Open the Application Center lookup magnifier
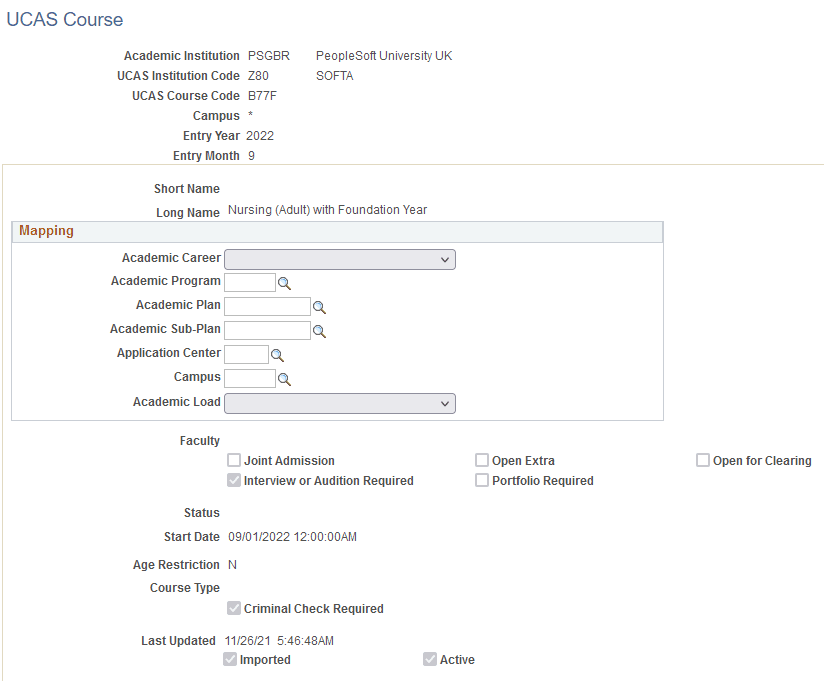Image resolution: width=824 pixels, height=681 pixels. pos(277,355)
